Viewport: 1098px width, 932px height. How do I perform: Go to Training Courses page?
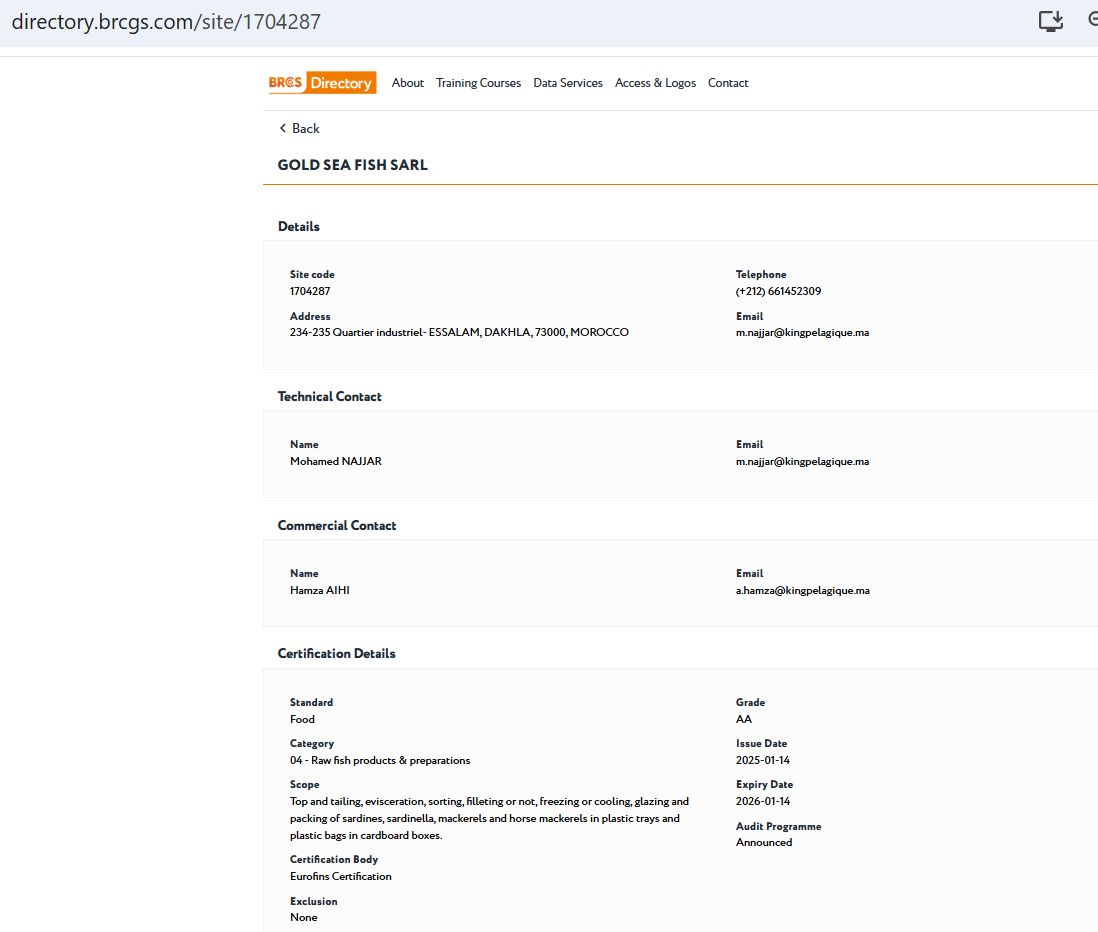click(x=478, y=83)
